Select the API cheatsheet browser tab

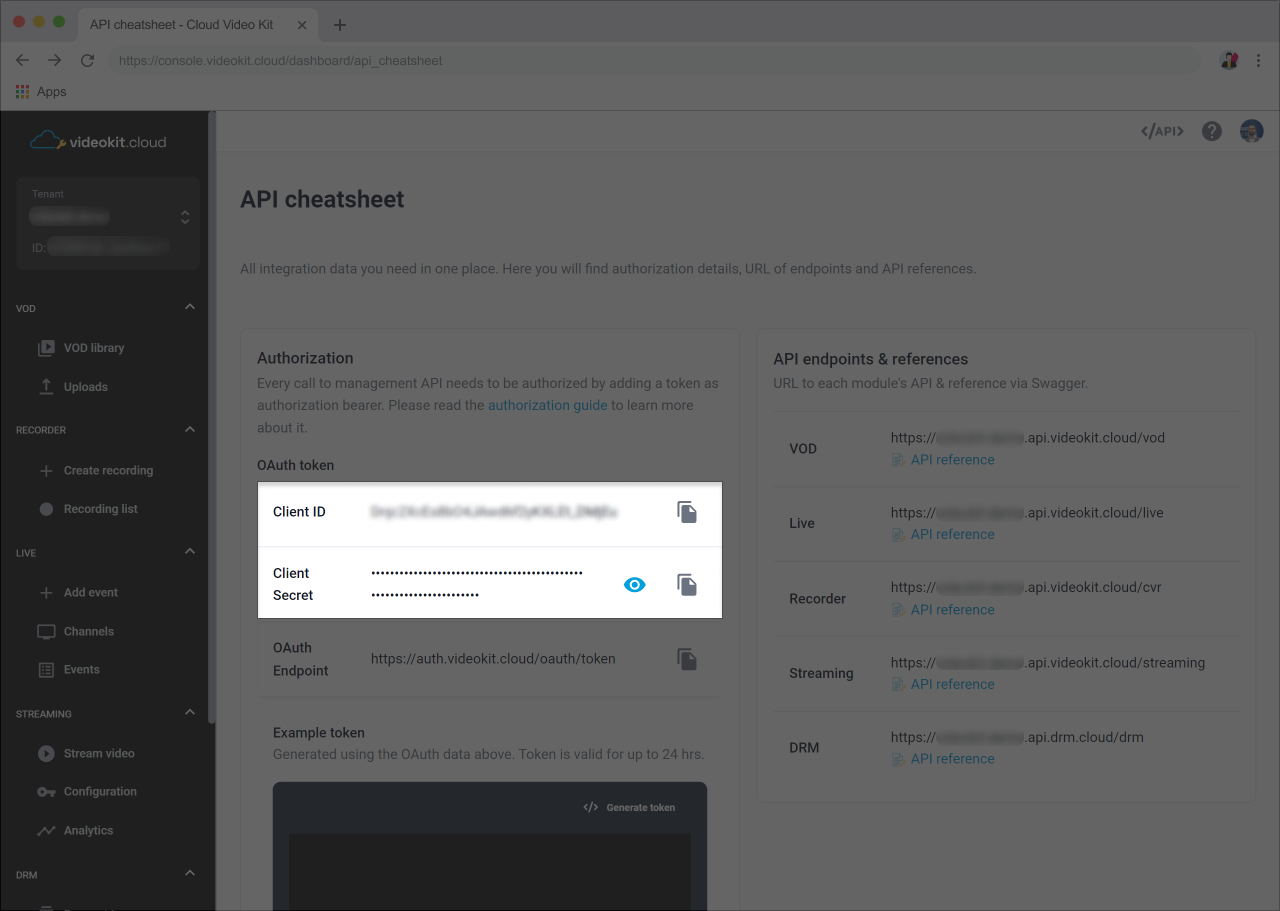pyautogui.click(x=198, y=24)
